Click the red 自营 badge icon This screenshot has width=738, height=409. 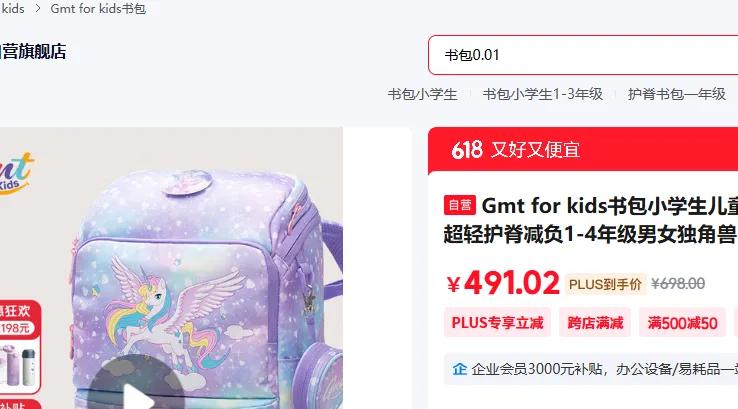[459, 205]
